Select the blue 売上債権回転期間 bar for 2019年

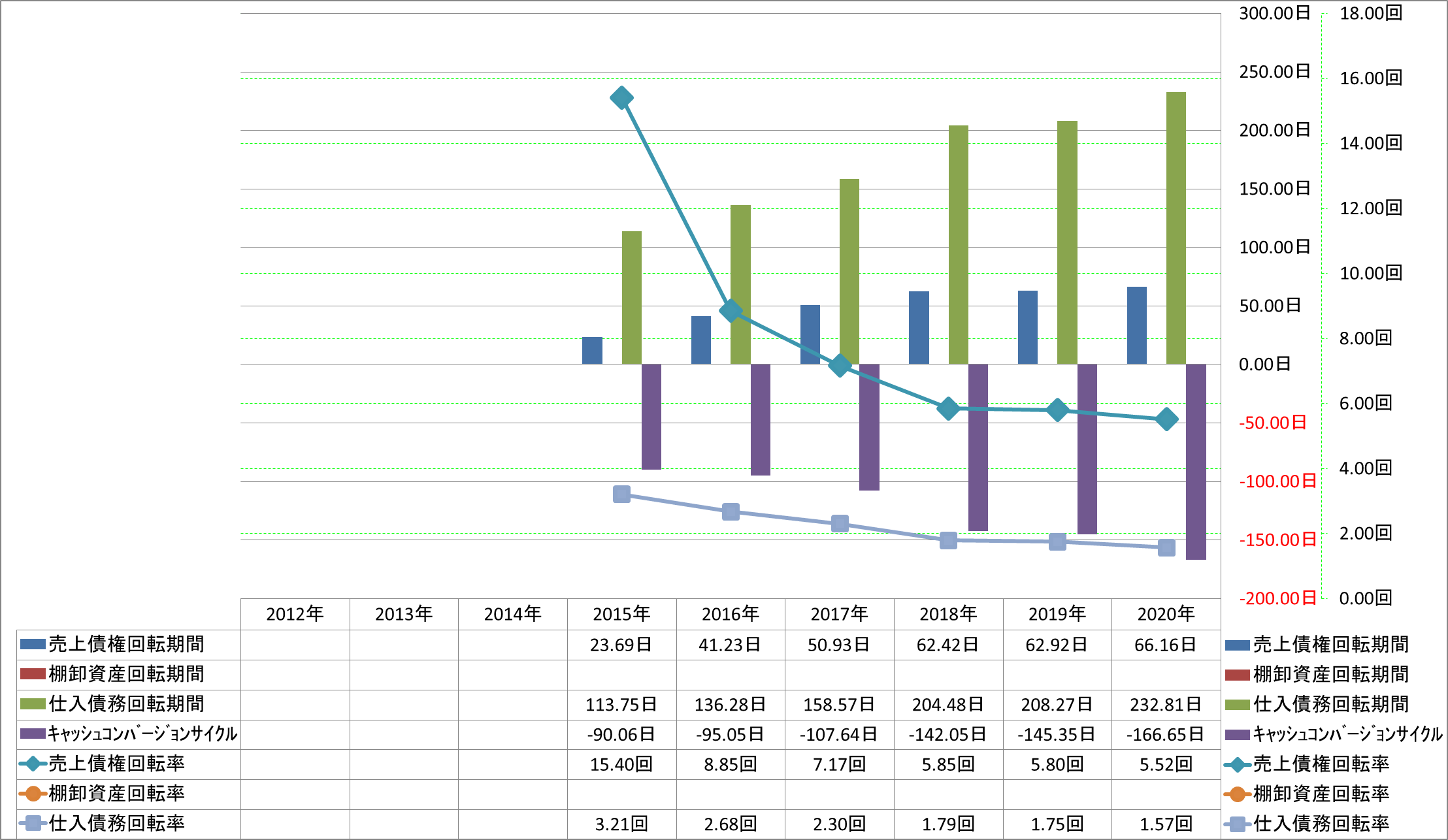coord(1028,327)
